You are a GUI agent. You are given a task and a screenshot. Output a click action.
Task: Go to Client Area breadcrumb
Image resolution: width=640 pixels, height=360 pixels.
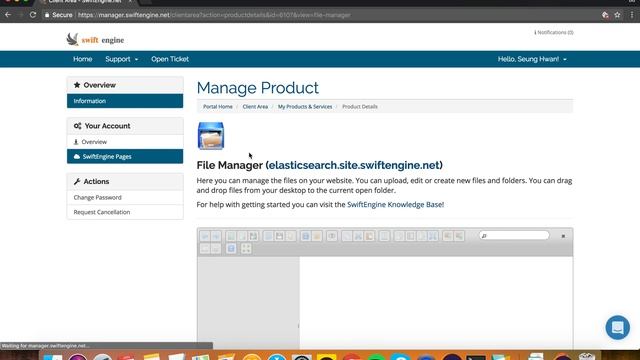click(x=255, y=107)
